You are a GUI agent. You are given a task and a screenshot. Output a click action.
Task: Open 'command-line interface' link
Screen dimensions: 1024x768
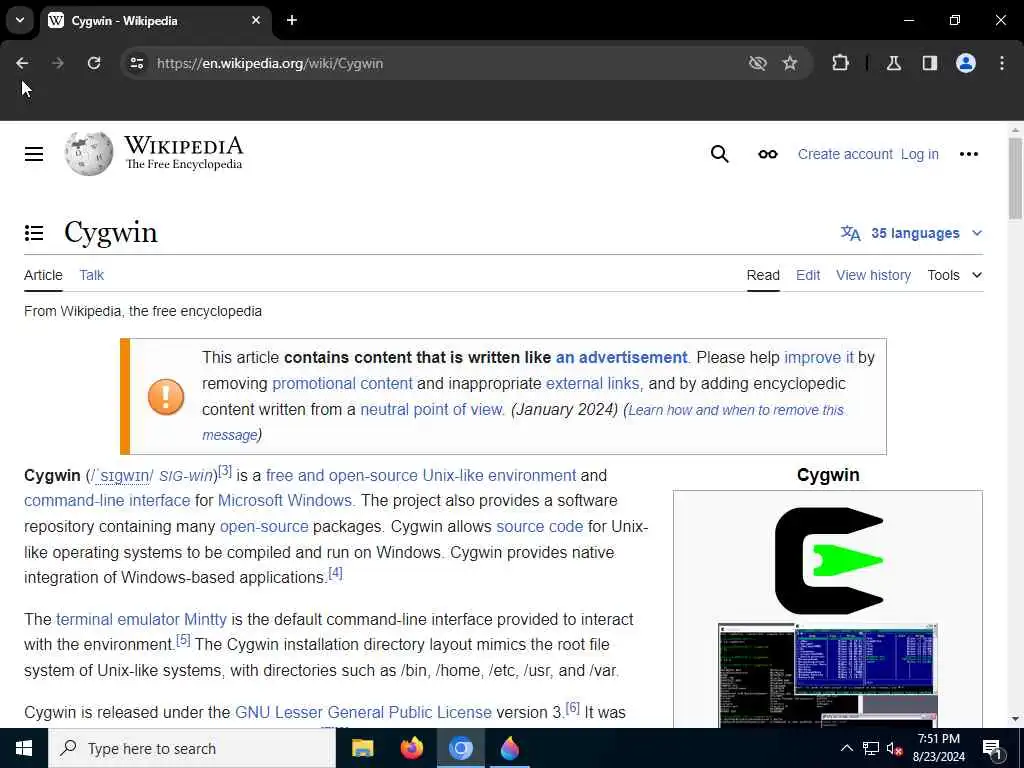[x=107, y=500]
